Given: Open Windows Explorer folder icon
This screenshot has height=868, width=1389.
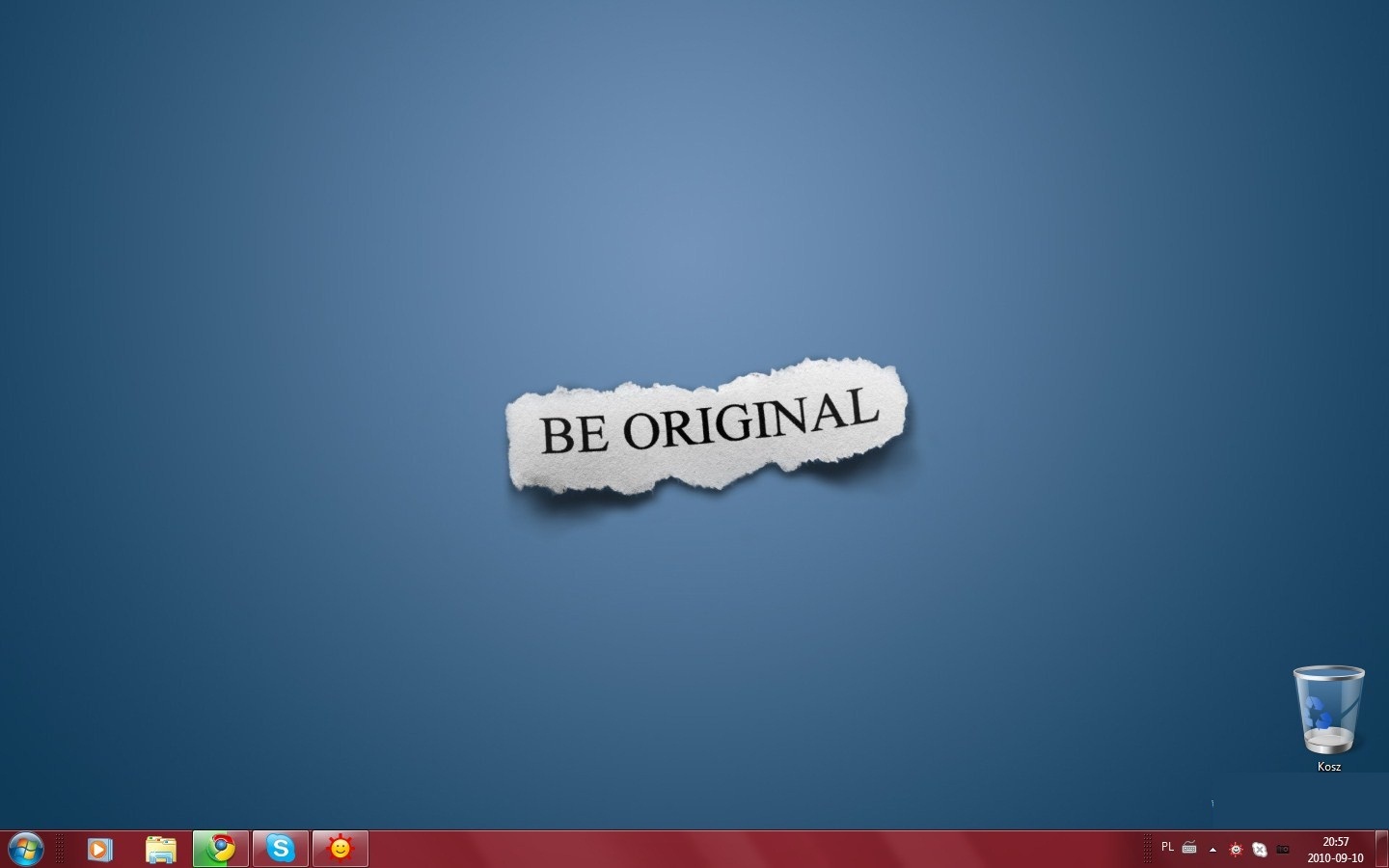Looking at the screenshot, I should 160,849.
